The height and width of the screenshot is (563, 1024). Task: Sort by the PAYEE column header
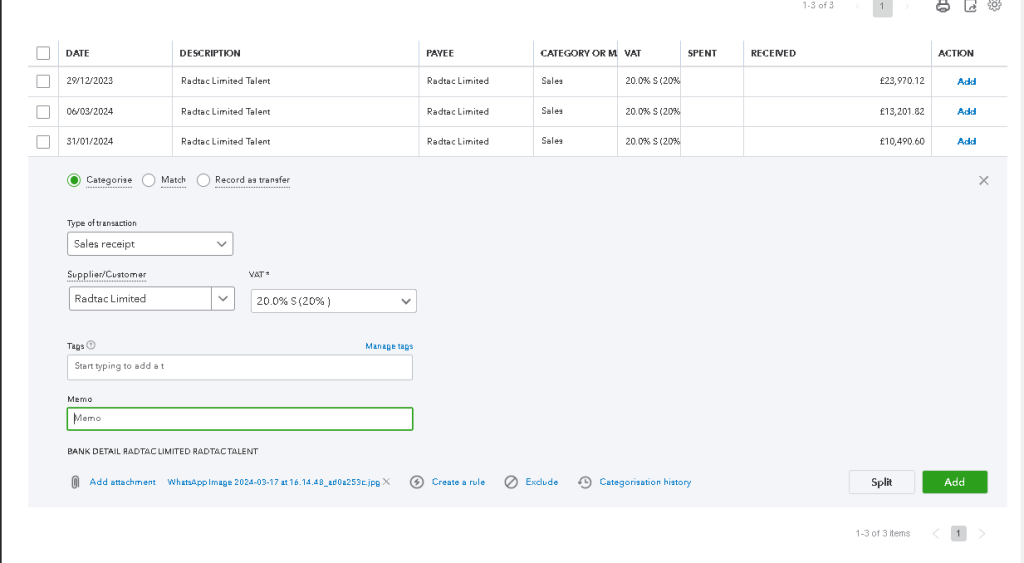[440, 54]
